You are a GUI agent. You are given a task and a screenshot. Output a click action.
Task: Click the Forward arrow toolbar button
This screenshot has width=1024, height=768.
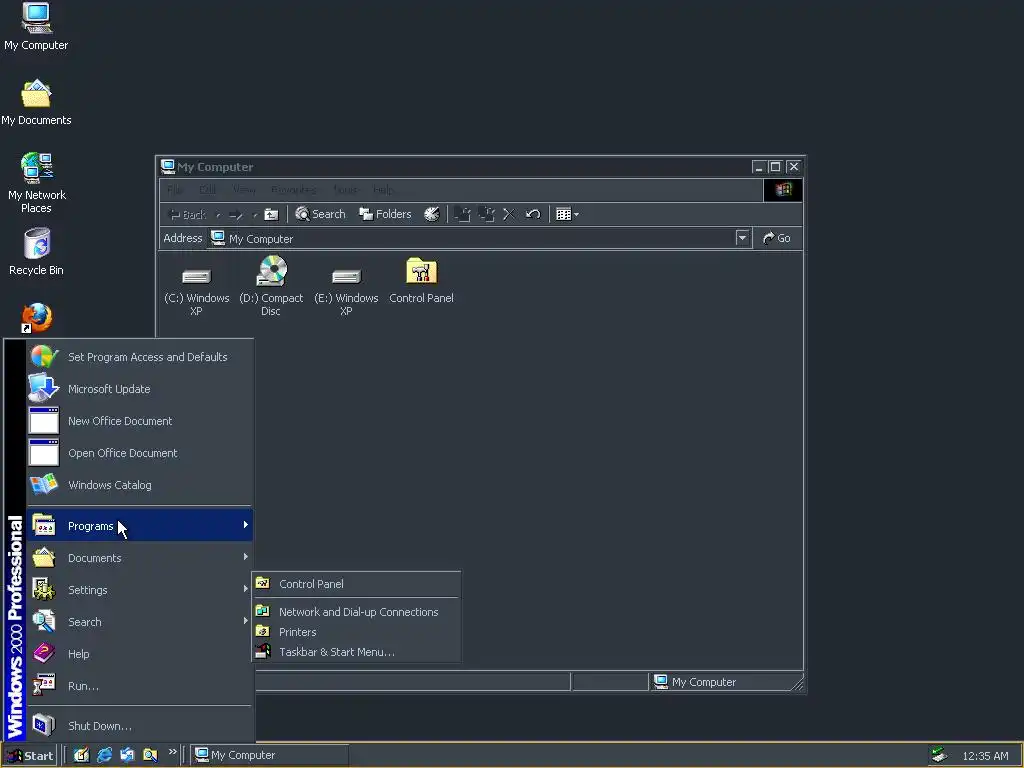(x=236, y=214)
